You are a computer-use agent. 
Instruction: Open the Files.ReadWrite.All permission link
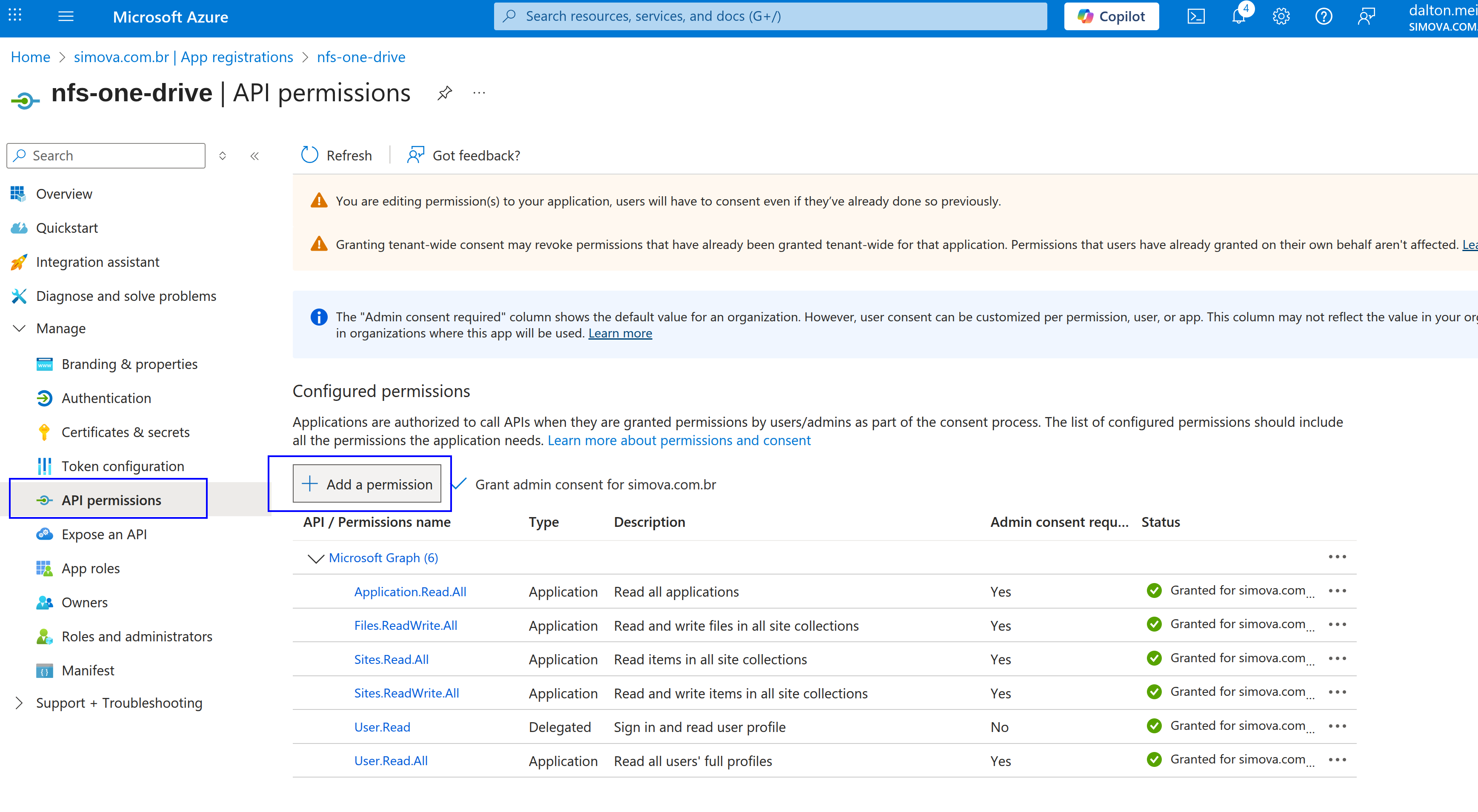[x=406, y=626]
